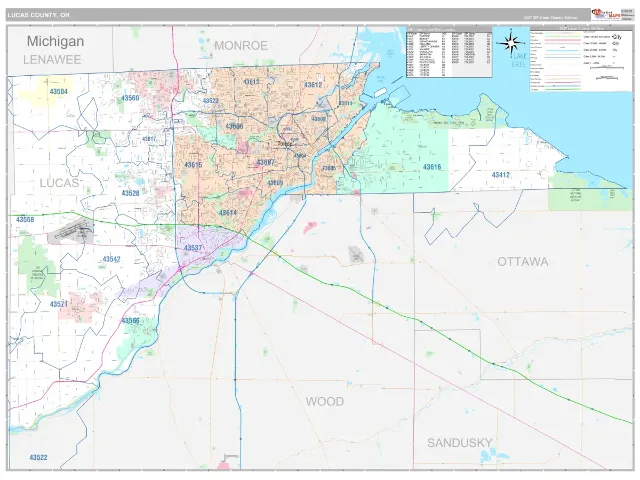
Task: Click ZIP code 43606 label
Action: (234, 127)
